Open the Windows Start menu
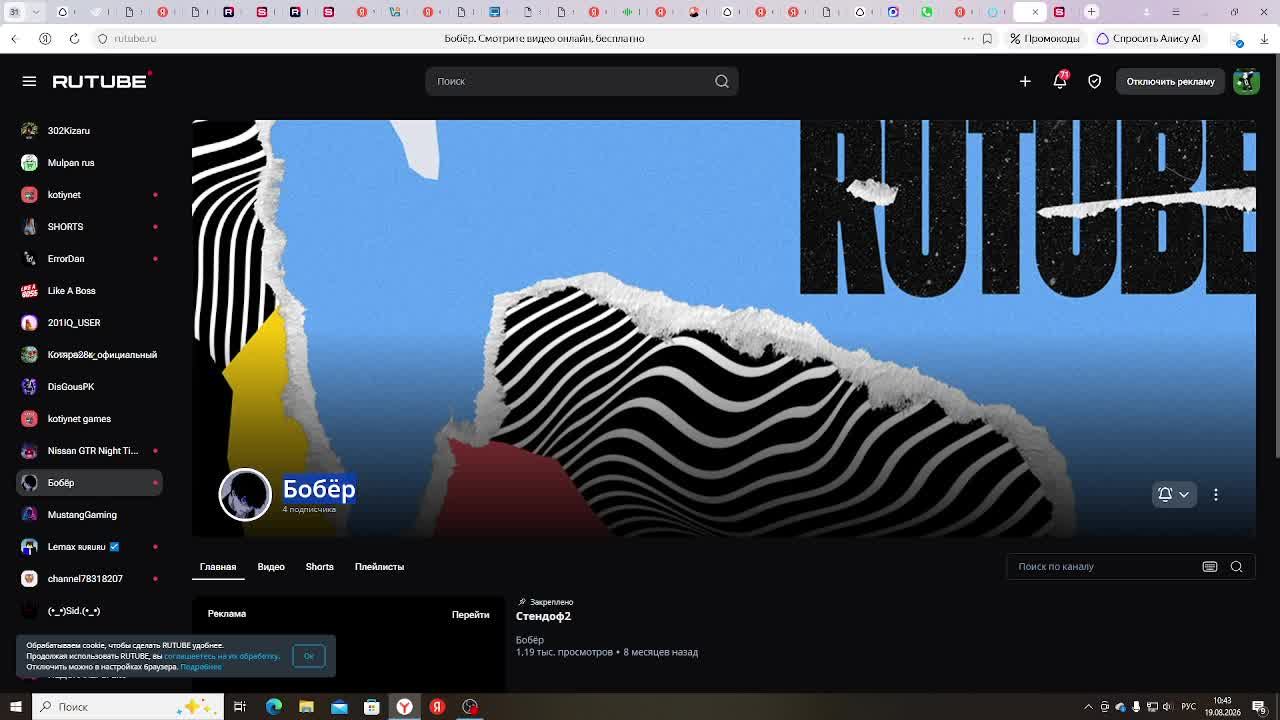The height and width of the screenshot is (720, 1280). 15,707
